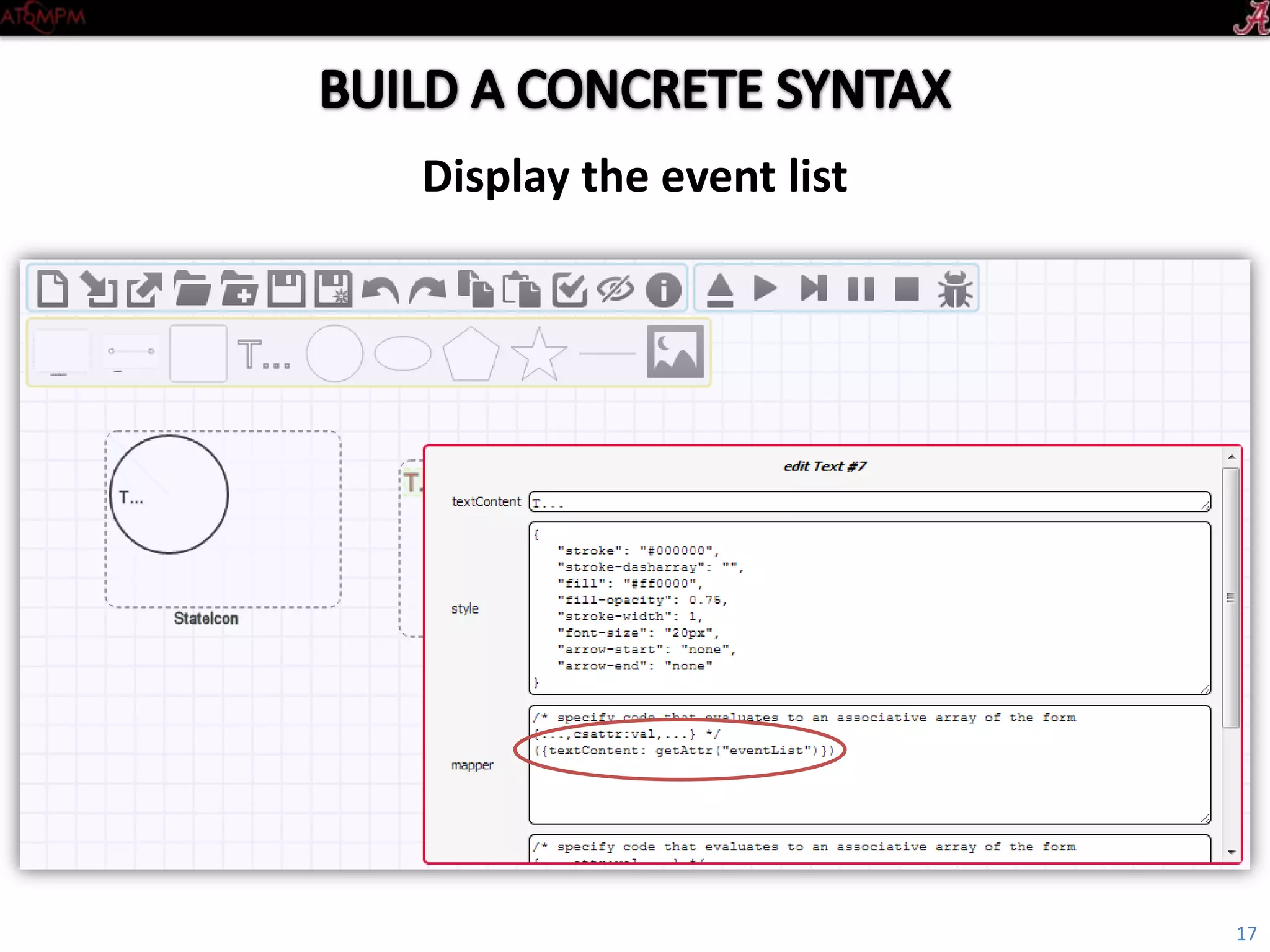Toggle the crossed-out eye visibility icon

(x=616, y=289)
